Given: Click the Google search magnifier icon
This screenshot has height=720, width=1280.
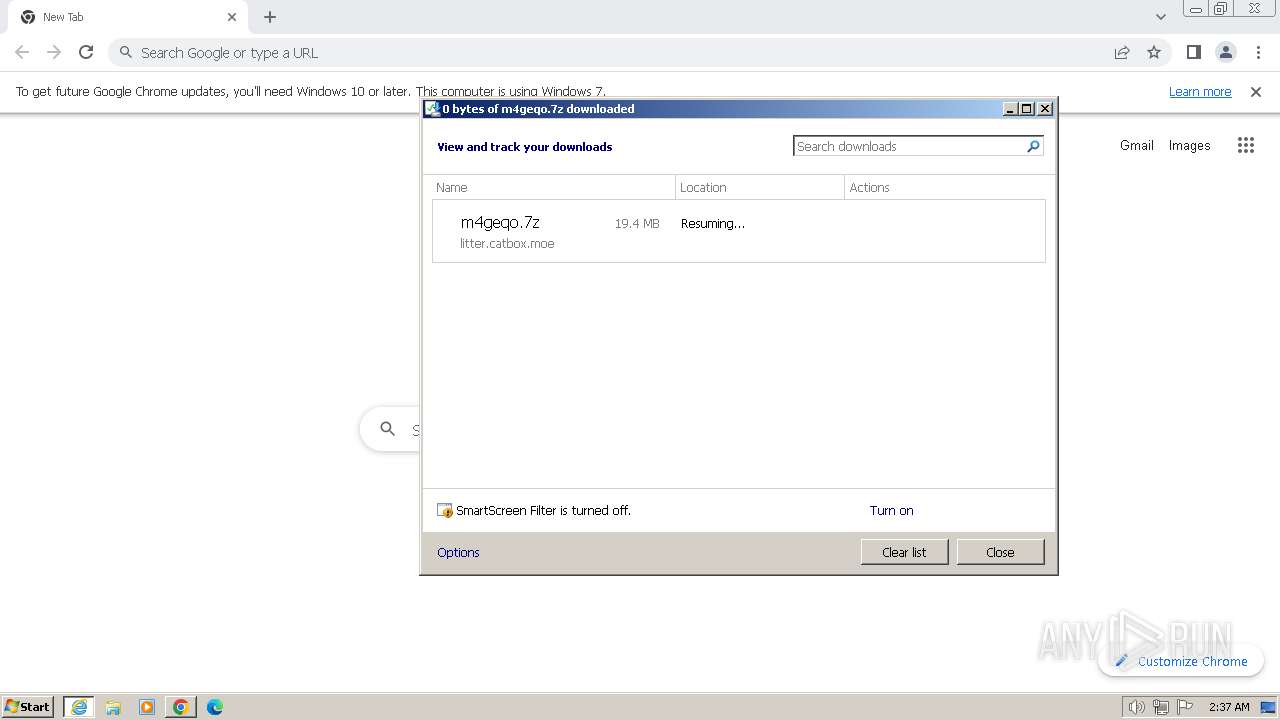Looking at the screenshot, I should tap(388, 429).
